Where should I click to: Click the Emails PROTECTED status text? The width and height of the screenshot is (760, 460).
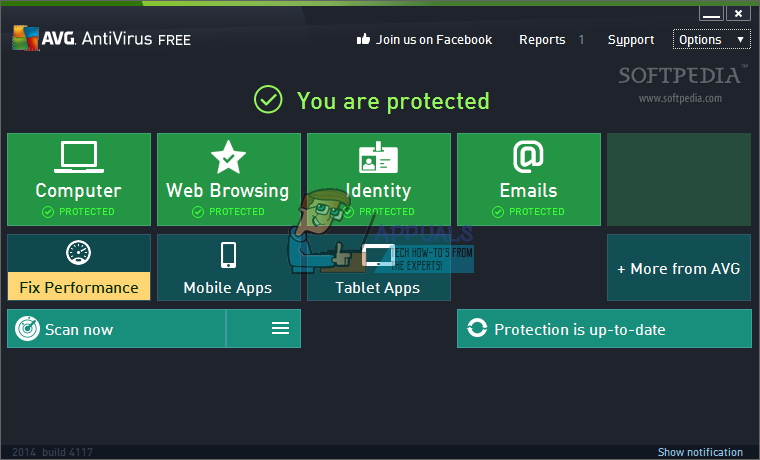click(537, 212)
